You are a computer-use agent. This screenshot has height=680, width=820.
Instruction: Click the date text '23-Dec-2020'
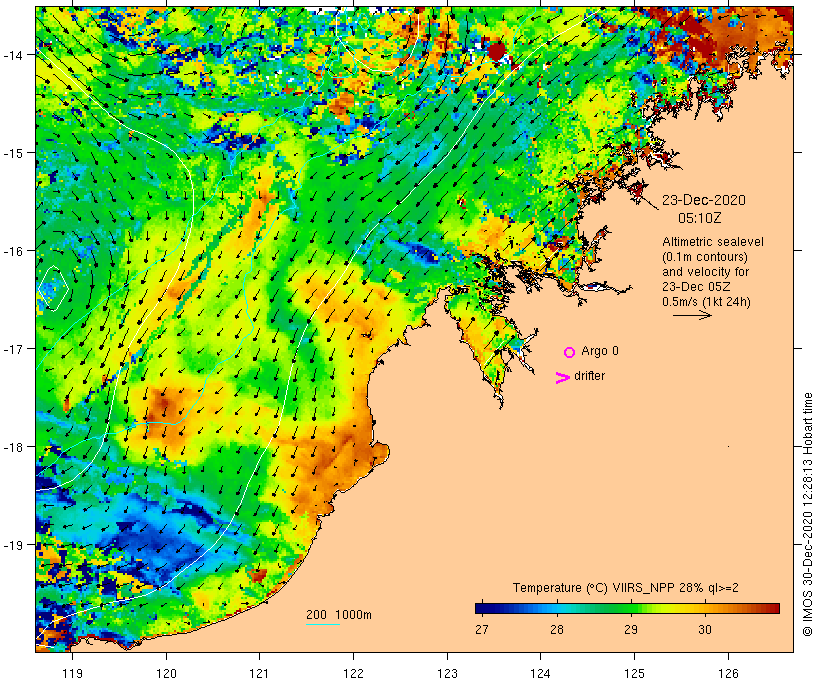[704, 200]
